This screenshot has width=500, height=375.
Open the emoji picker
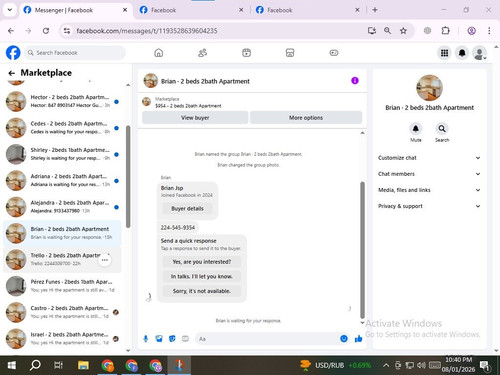pyautogui.click(x=344, y=339)
